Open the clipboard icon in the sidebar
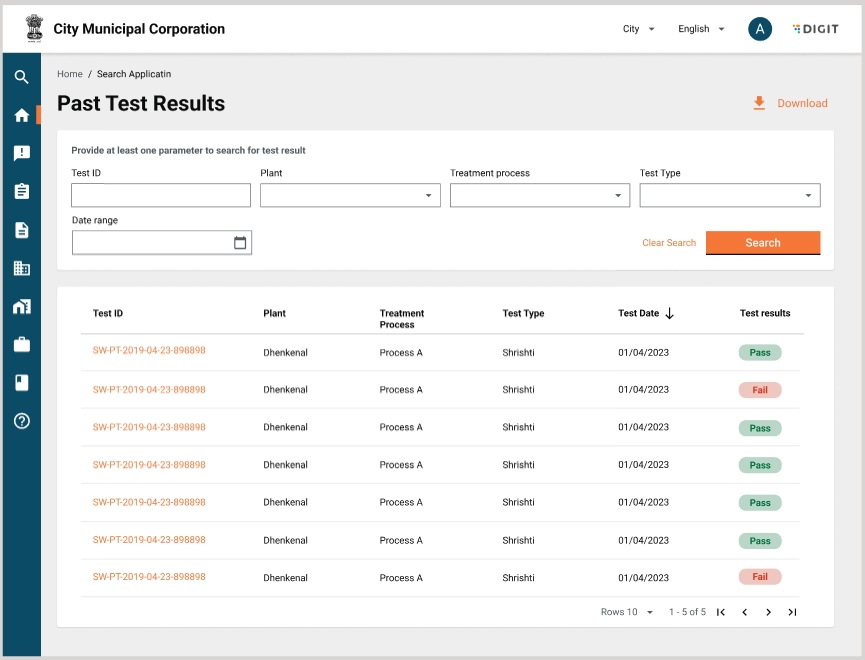865x660 pixels. (x=21, y=191)
